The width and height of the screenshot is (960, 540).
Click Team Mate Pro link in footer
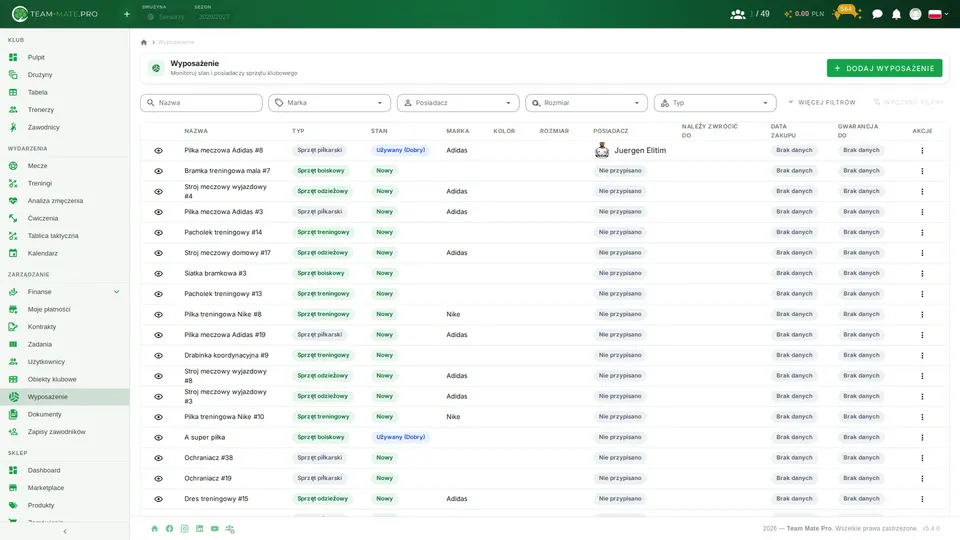[809, 528]
